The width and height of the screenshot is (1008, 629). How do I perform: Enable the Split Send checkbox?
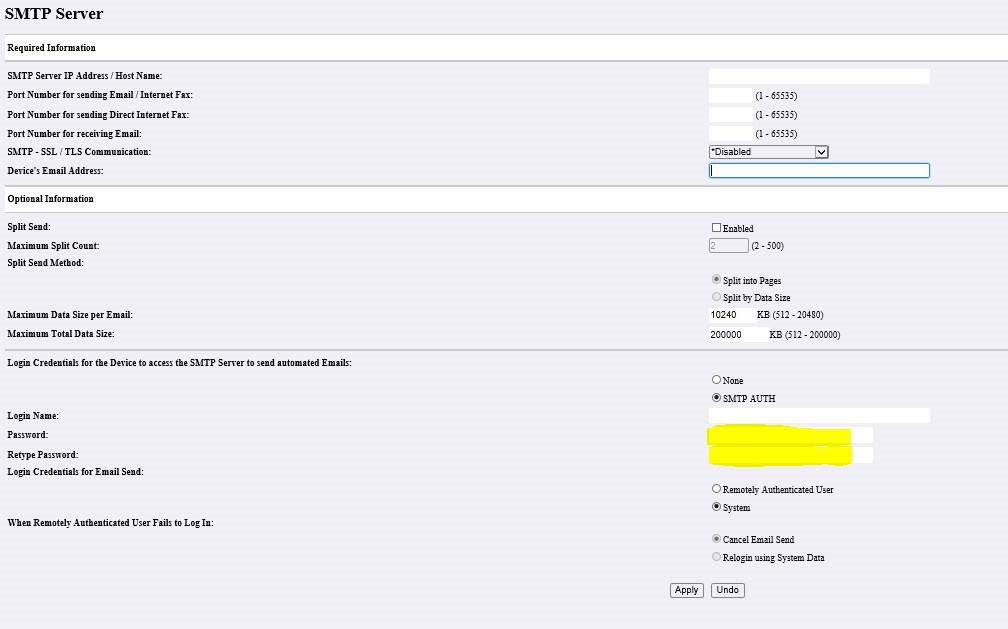click(716, 228)
